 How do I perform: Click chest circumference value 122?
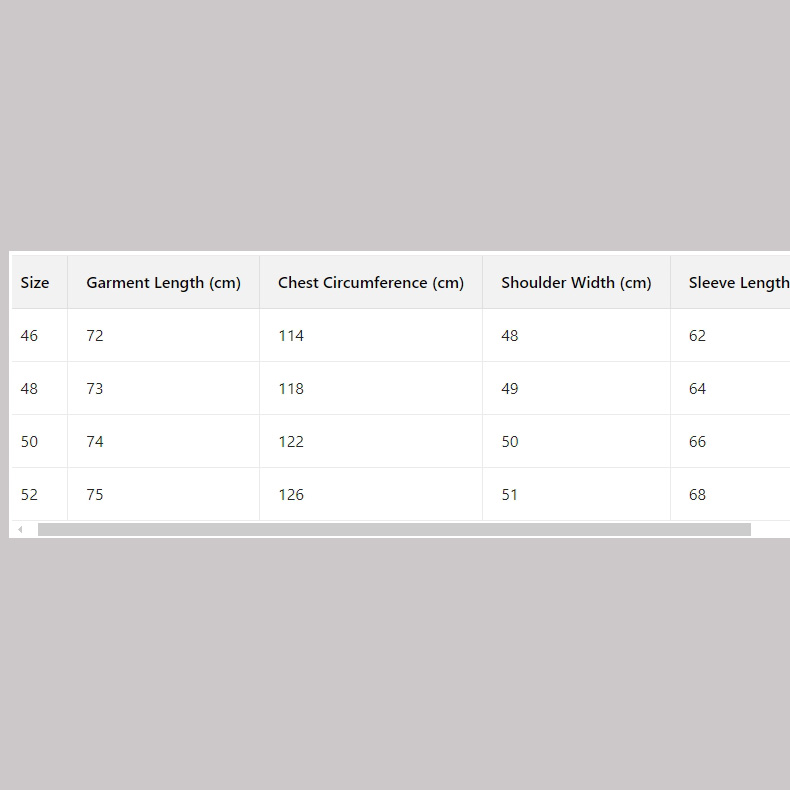click(291, 442)
